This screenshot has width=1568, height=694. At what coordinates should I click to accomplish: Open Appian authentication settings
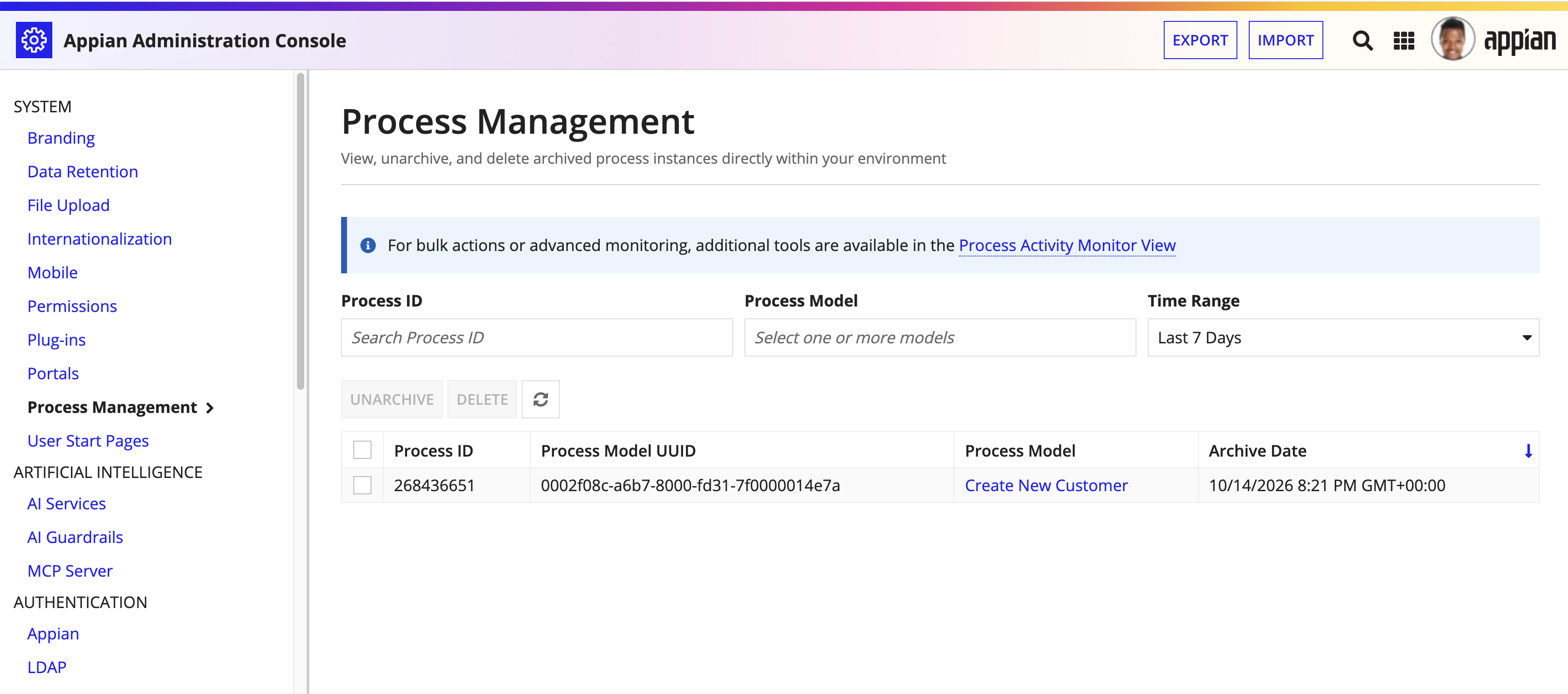click(x=53, y=634)
